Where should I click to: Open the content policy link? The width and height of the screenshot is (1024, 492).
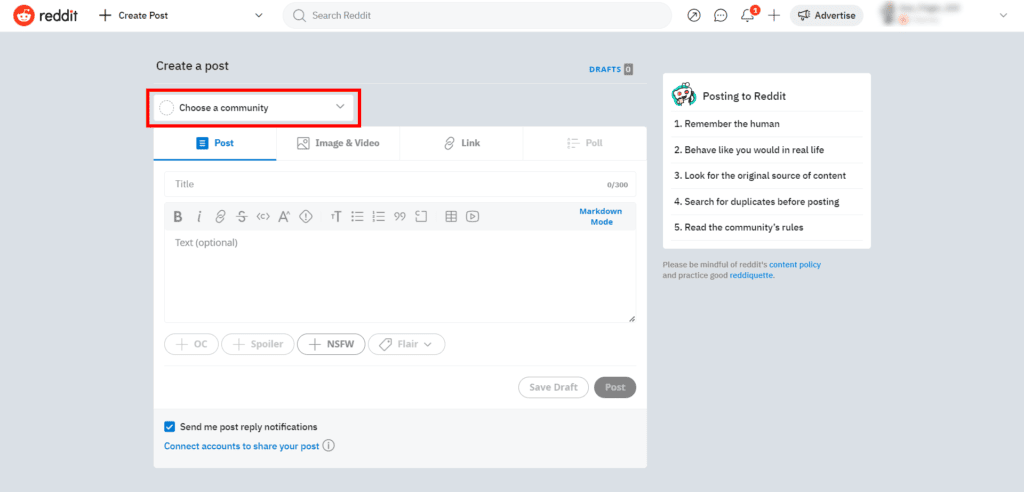click(795, 265)
